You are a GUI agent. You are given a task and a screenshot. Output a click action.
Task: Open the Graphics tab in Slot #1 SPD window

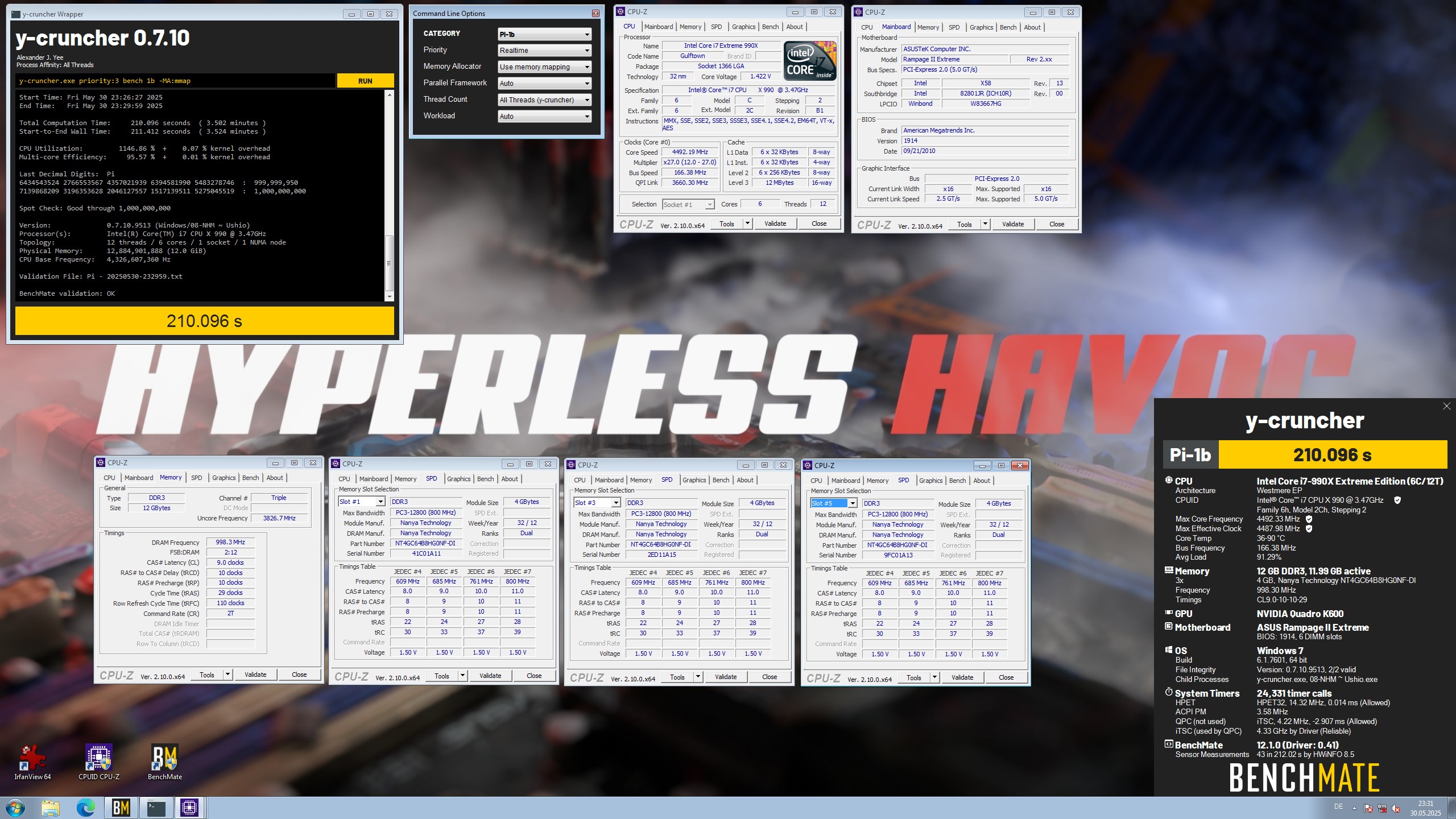point(459,479)
